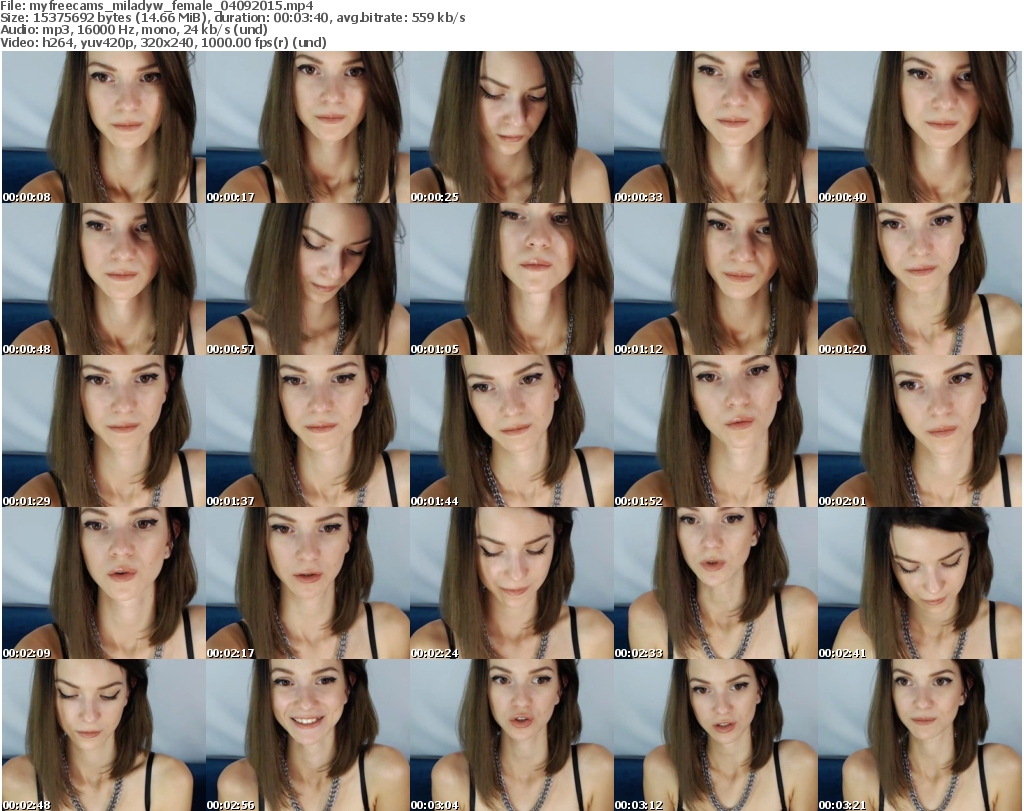The height and width of the screenshot is (811, 1024).
Task: Click the Audio mp3 16000 Hz line
Action: click(134, 30)
